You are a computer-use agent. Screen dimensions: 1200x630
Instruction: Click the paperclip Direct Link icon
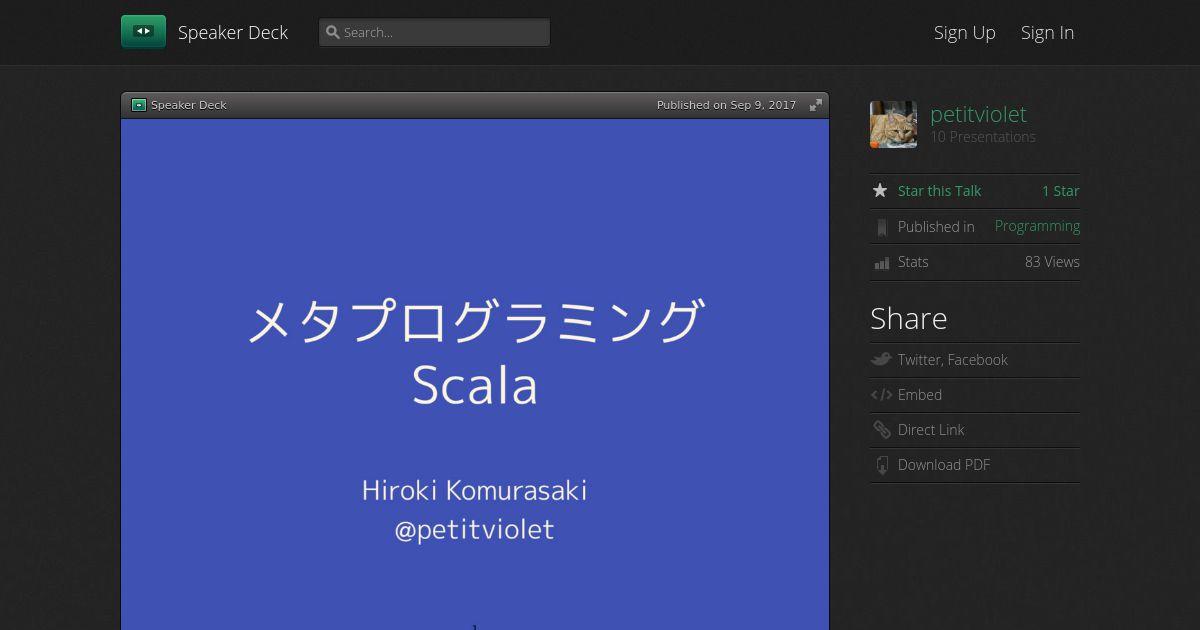click(x=881, y=430)
